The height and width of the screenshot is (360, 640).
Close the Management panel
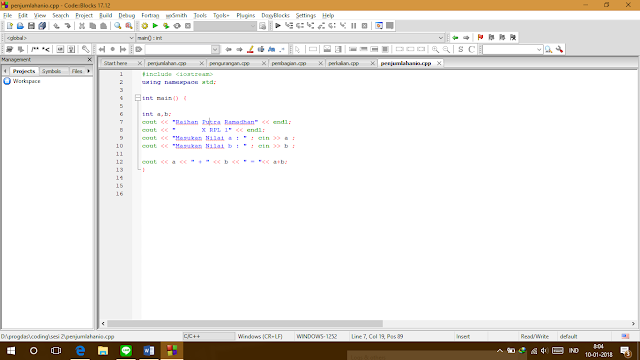[89, 60]
